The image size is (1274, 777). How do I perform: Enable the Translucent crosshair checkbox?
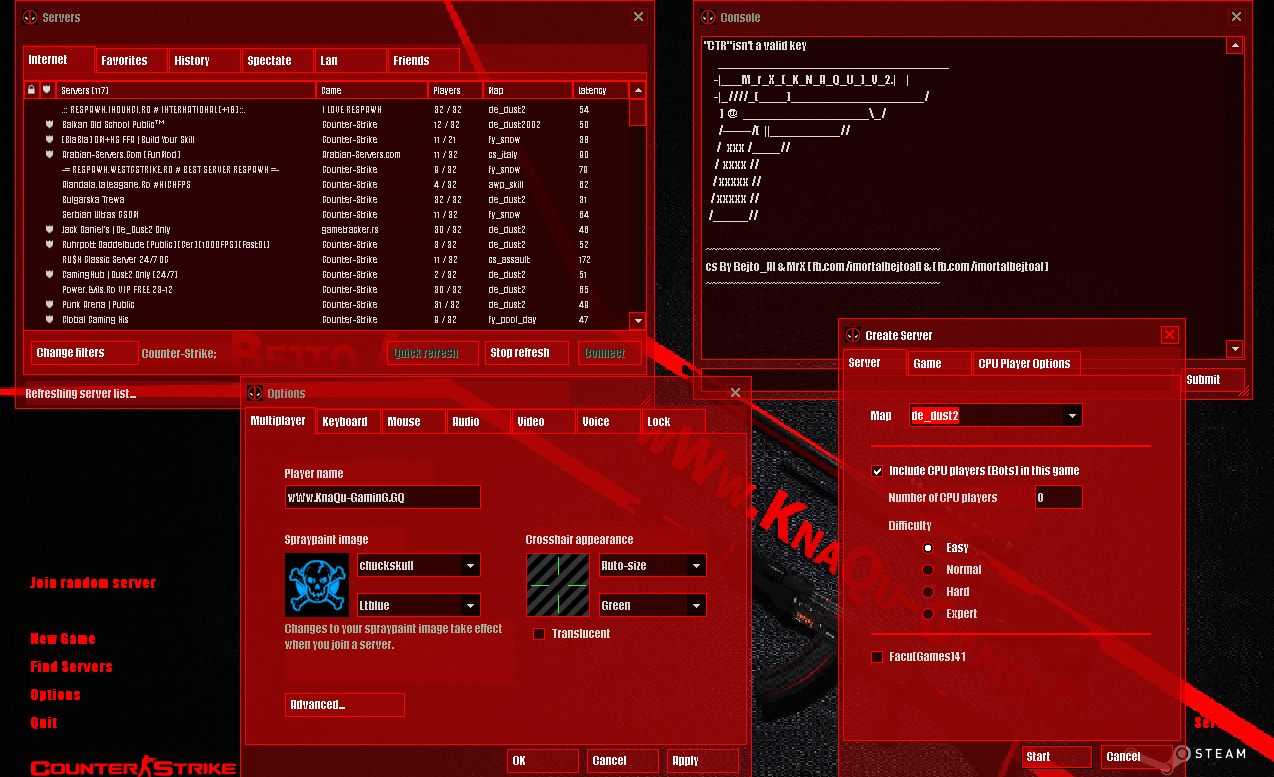[539, 634]
